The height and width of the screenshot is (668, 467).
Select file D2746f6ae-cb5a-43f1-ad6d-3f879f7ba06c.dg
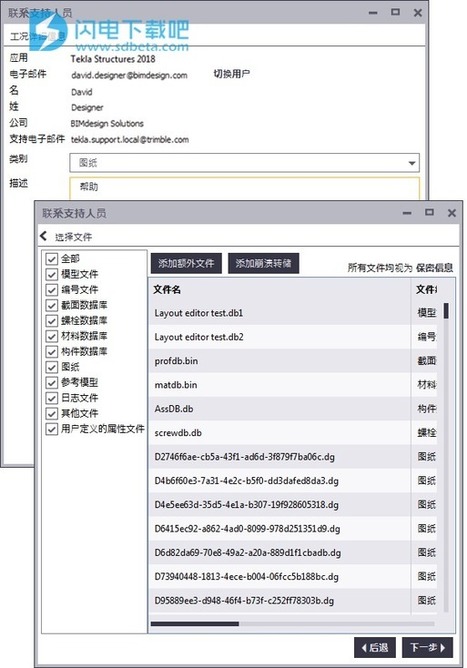[x=292, y=457]
